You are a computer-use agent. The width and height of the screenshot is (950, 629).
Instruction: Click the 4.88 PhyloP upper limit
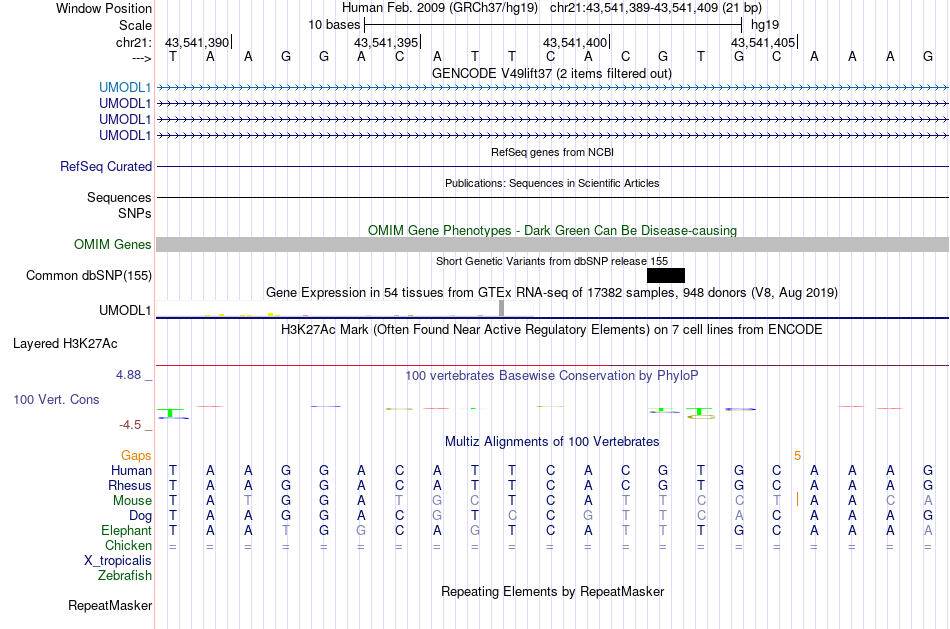coord(128,375)
